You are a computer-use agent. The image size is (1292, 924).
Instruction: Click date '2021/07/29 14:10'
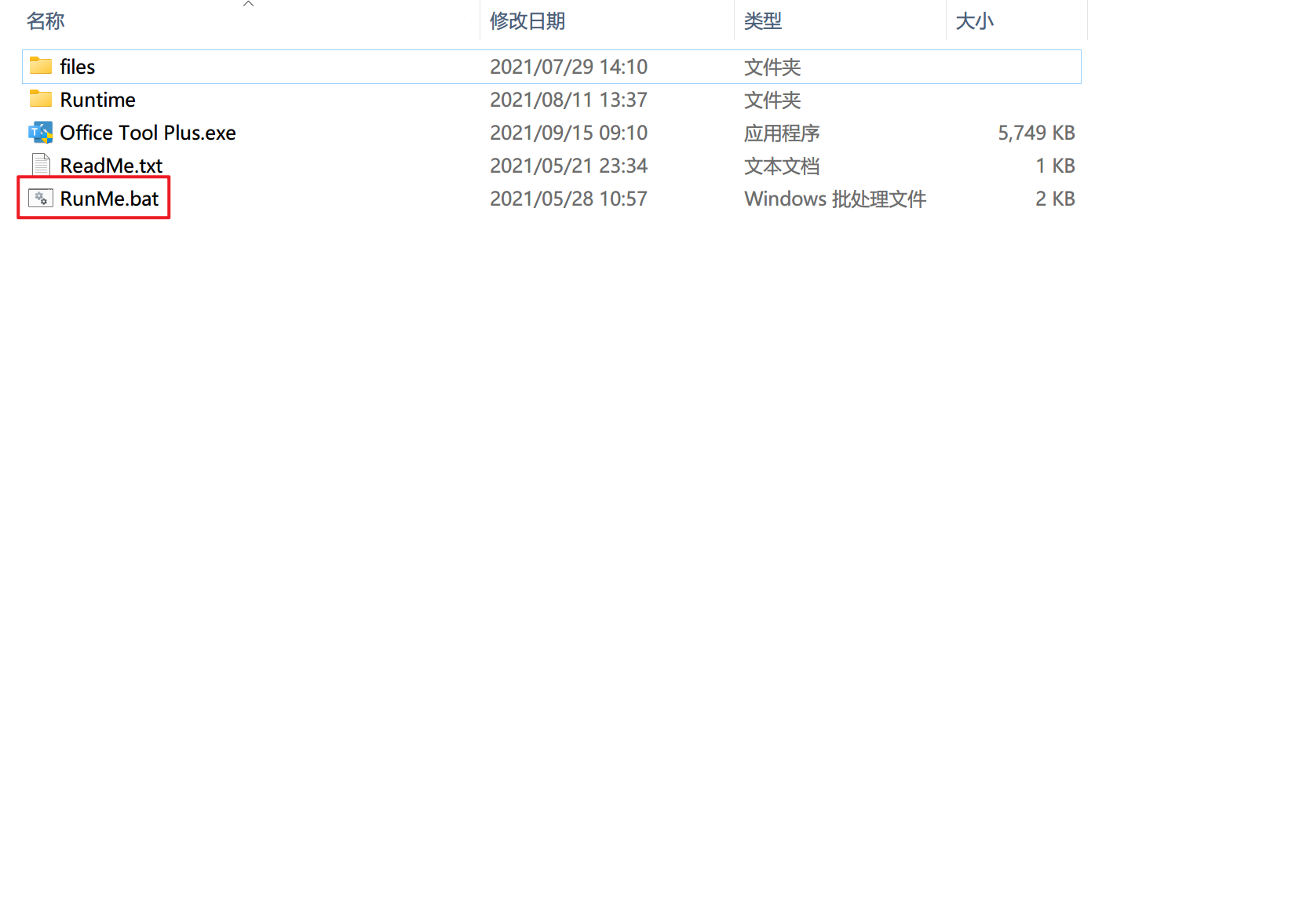(568, 67)
